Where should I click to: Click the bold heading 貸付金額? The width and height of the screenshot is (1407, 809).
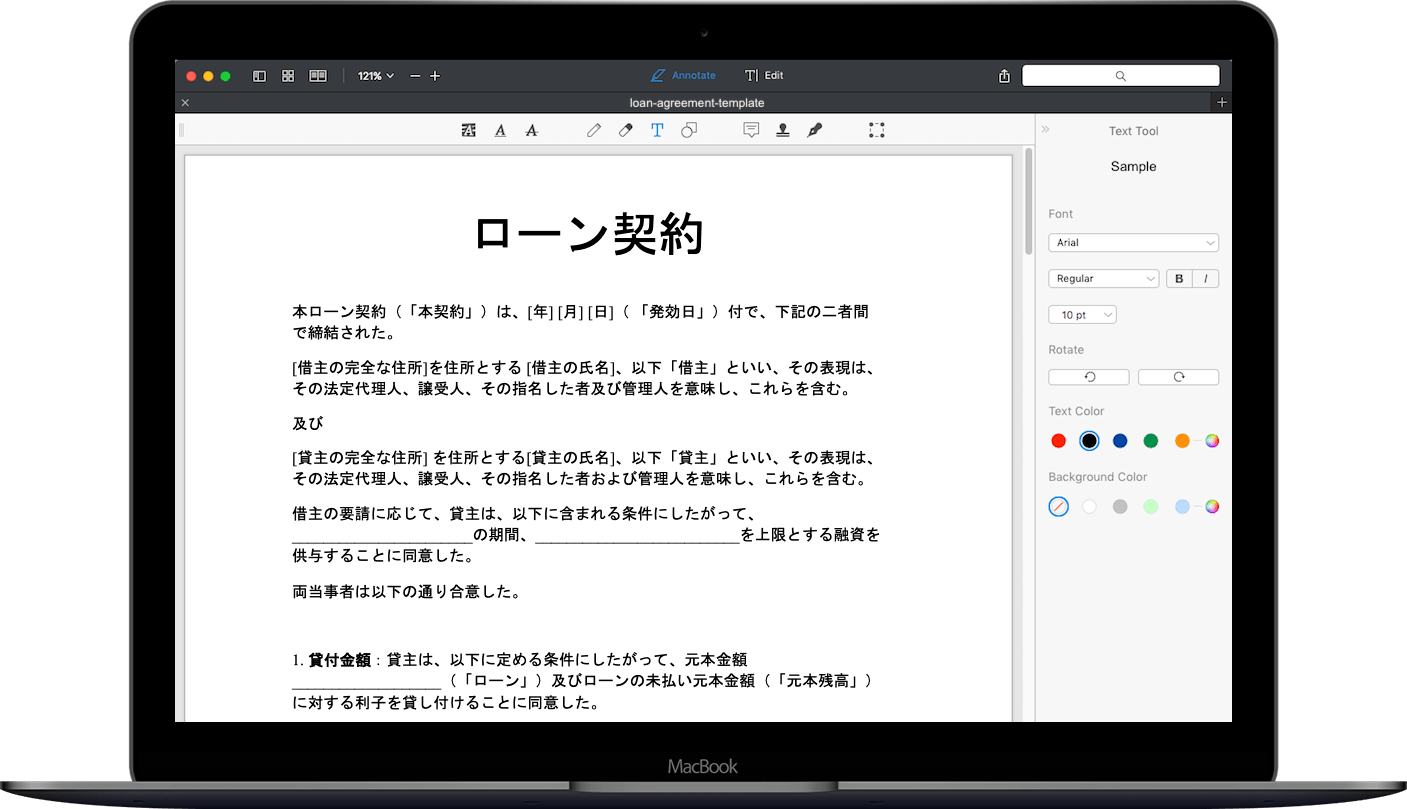(340, 660)
